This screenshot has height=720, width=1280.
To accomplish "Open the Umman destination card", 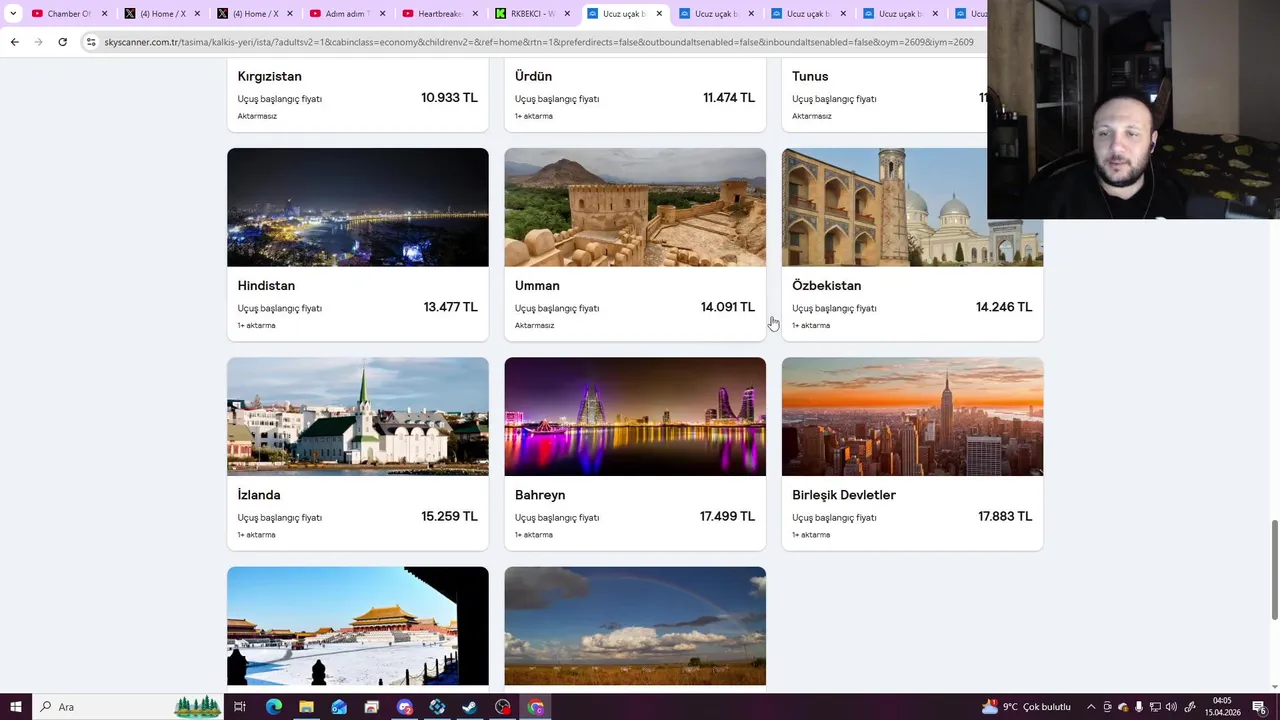I will pyautogui.click(x=635, y=244).
